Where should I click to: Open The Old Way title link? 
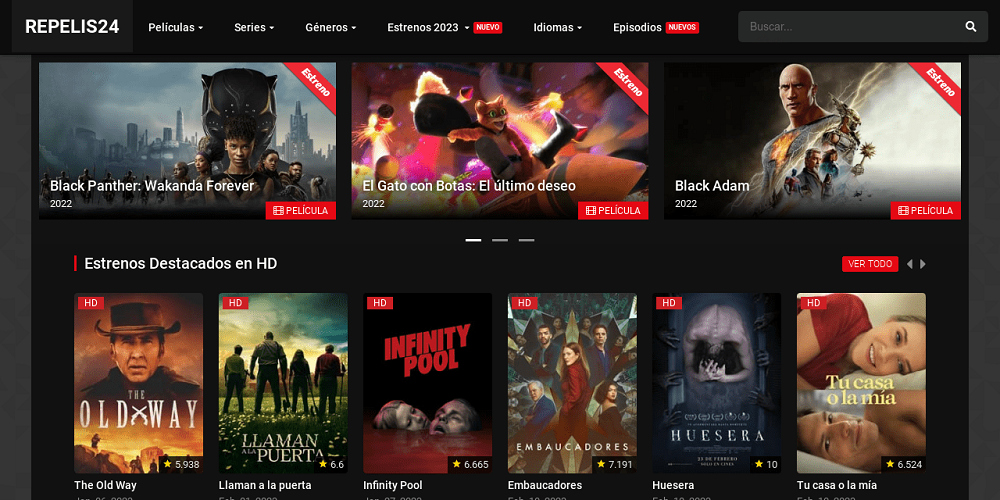point(105,485)
